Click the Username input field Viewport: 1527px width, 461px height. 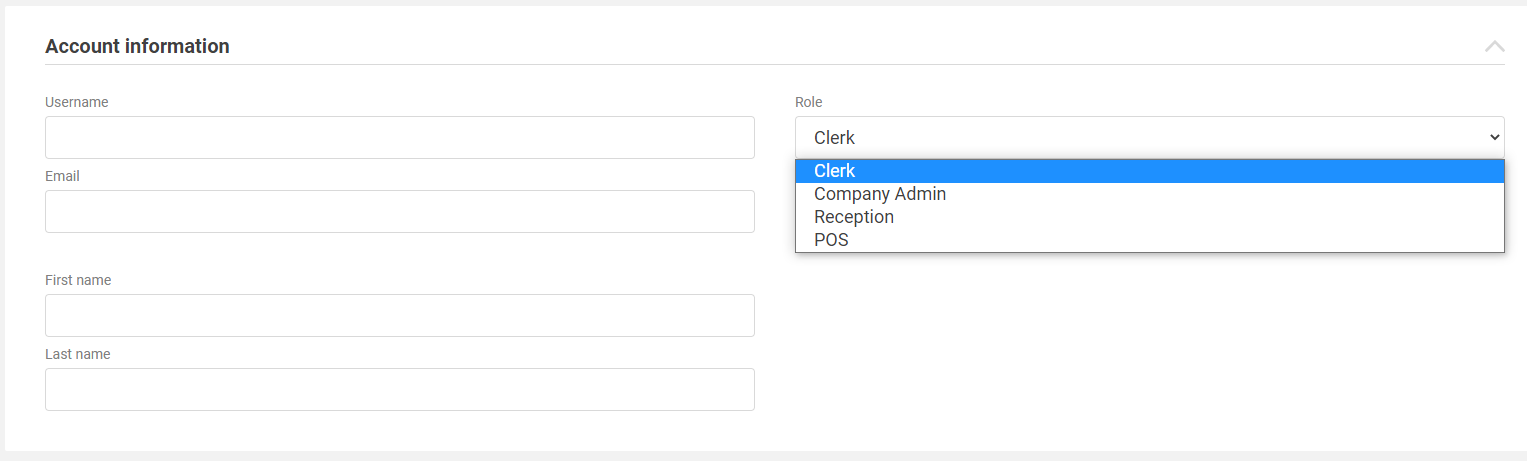(399, 137)
